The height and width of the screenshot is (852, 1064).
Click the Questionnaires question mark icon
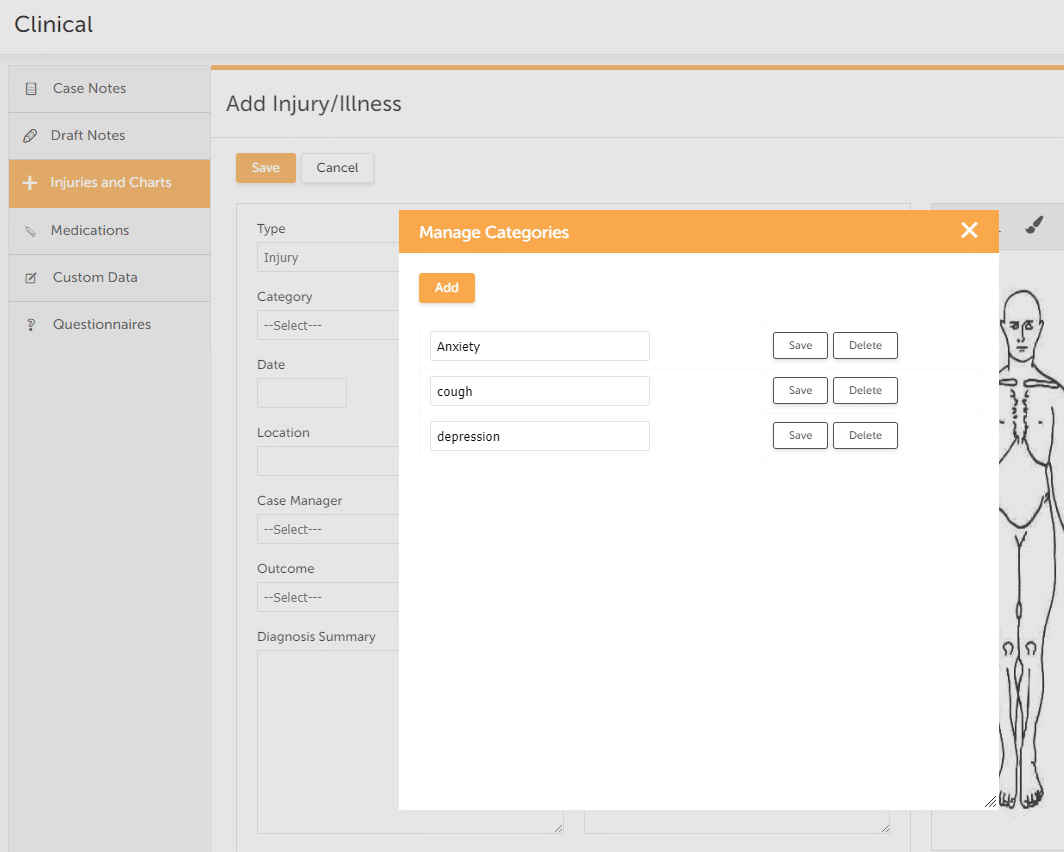tap(30, 324)
